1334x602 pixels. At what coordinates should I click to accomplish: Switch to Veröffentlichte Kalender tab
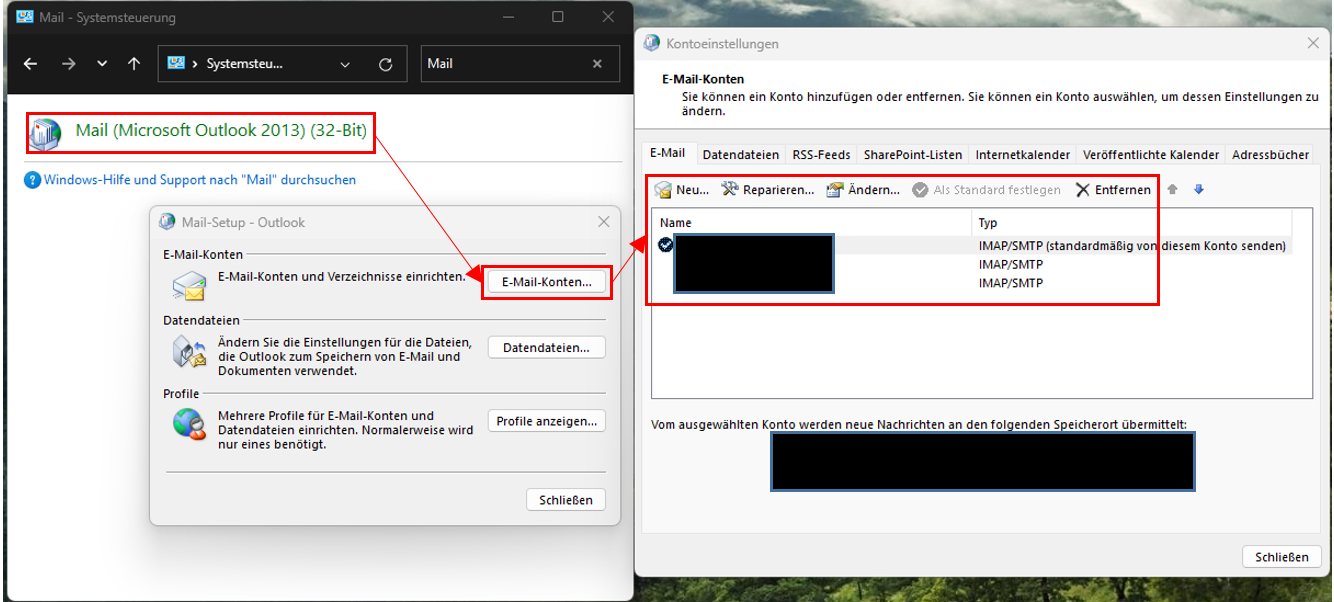click(1151, 155)
